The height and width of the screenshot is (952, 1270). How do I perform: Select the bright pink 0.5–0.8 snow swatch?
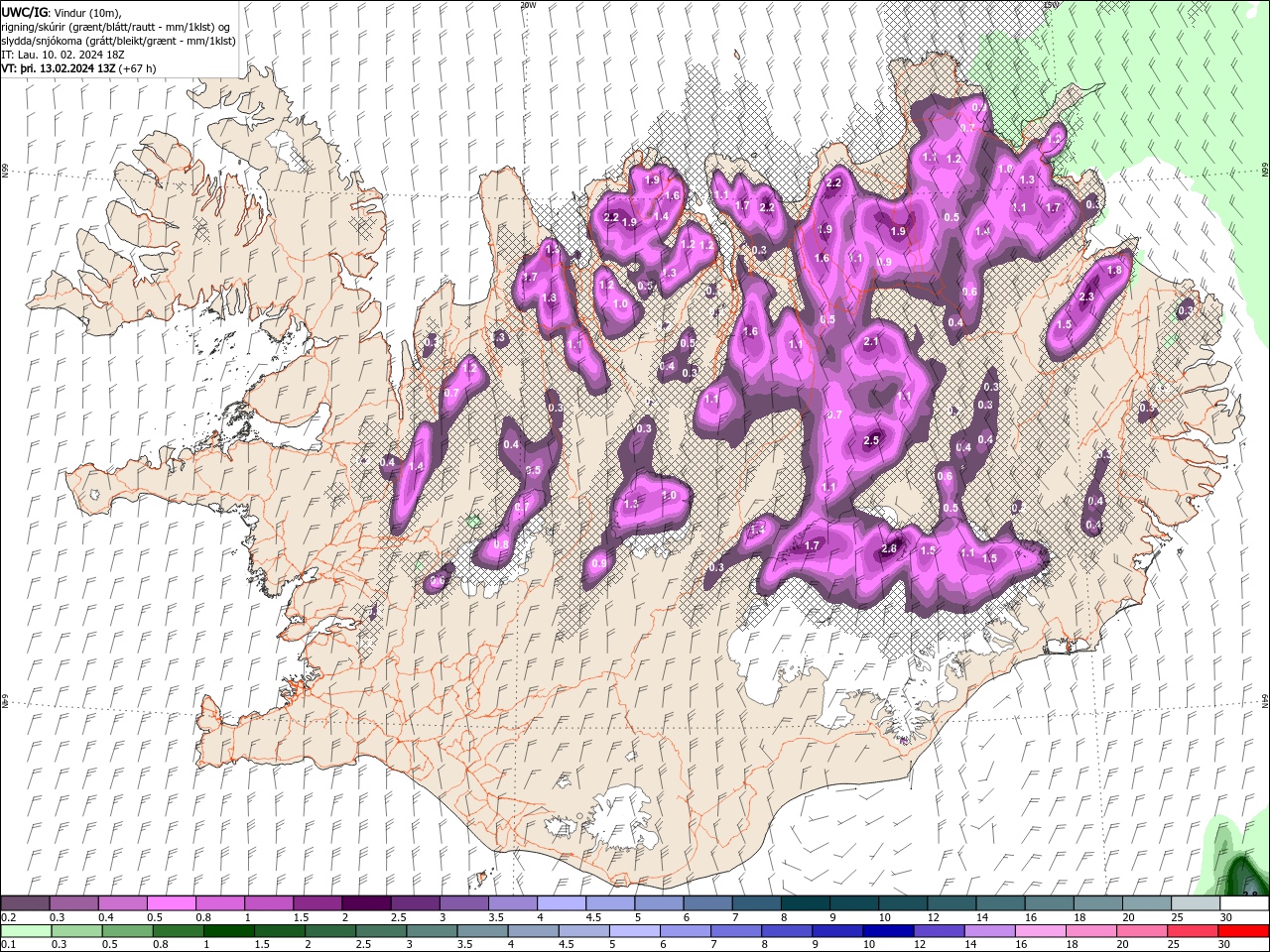pyautogui.click(x=172, y=903)
